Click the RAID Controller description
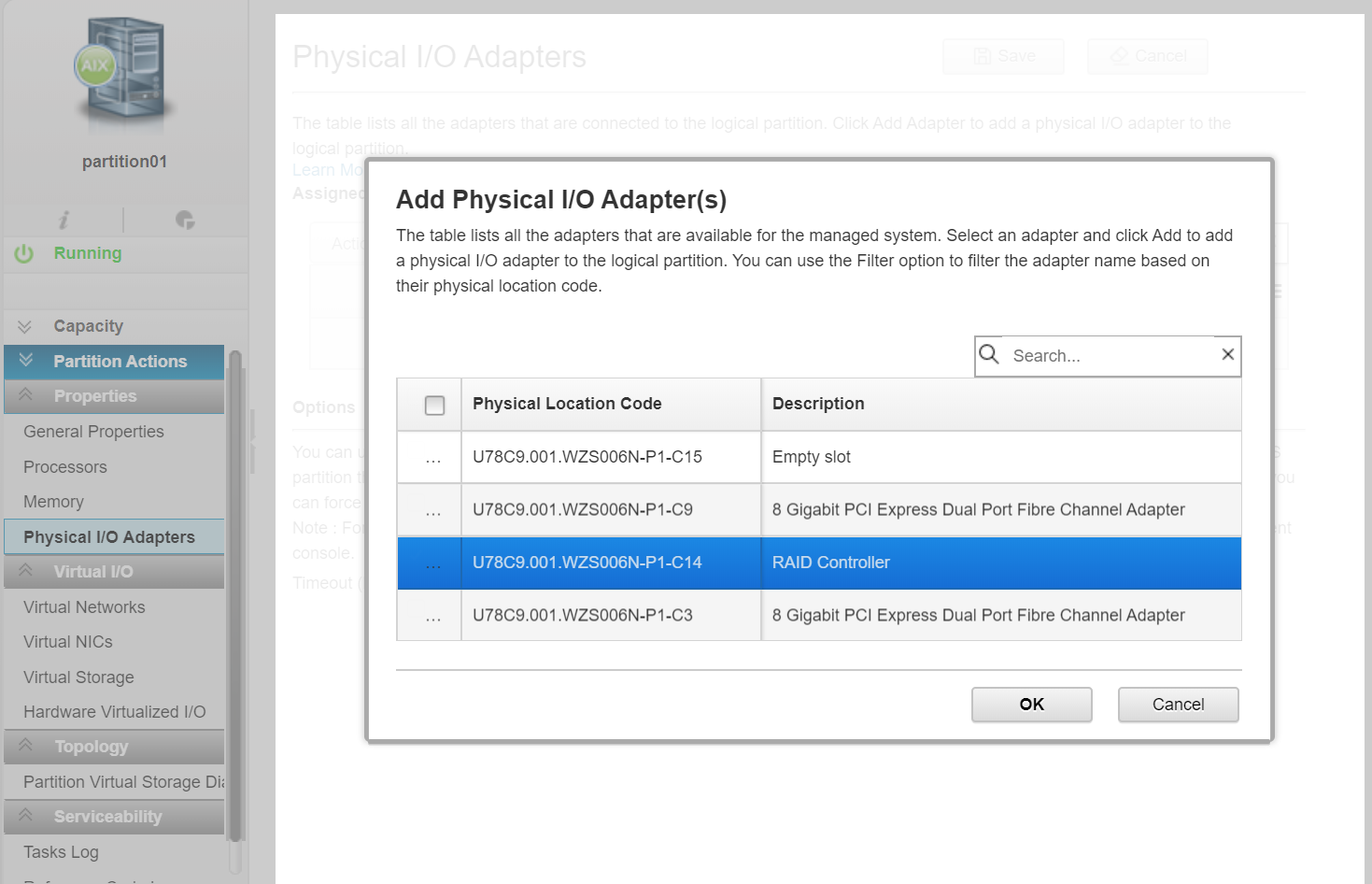 click(x=831, y=563)
